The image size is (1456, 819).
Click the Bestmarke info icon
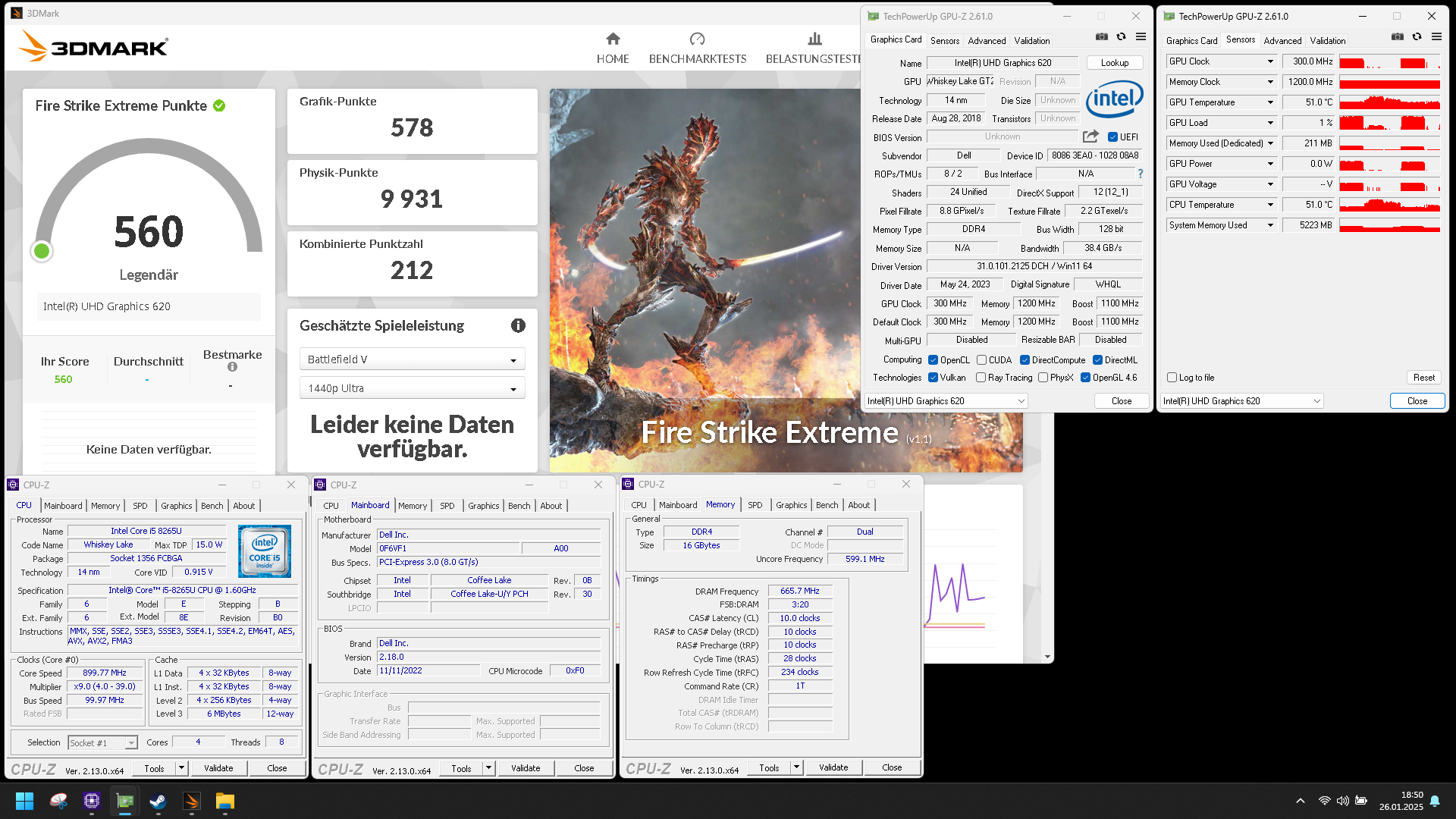coord(232,367)
